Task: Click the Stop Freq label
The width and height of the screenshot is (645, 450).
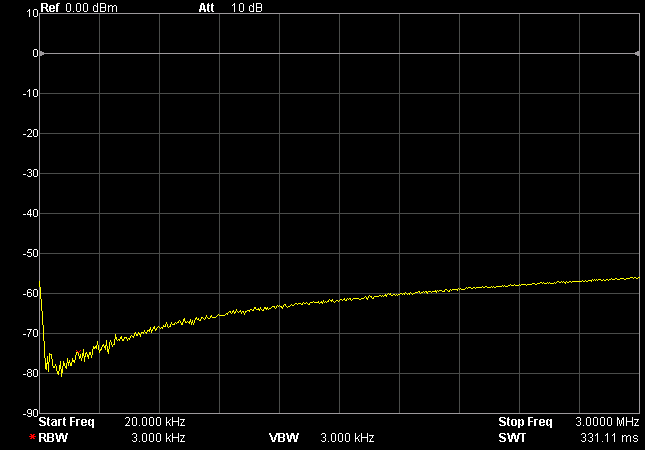Action: [525, 422]
